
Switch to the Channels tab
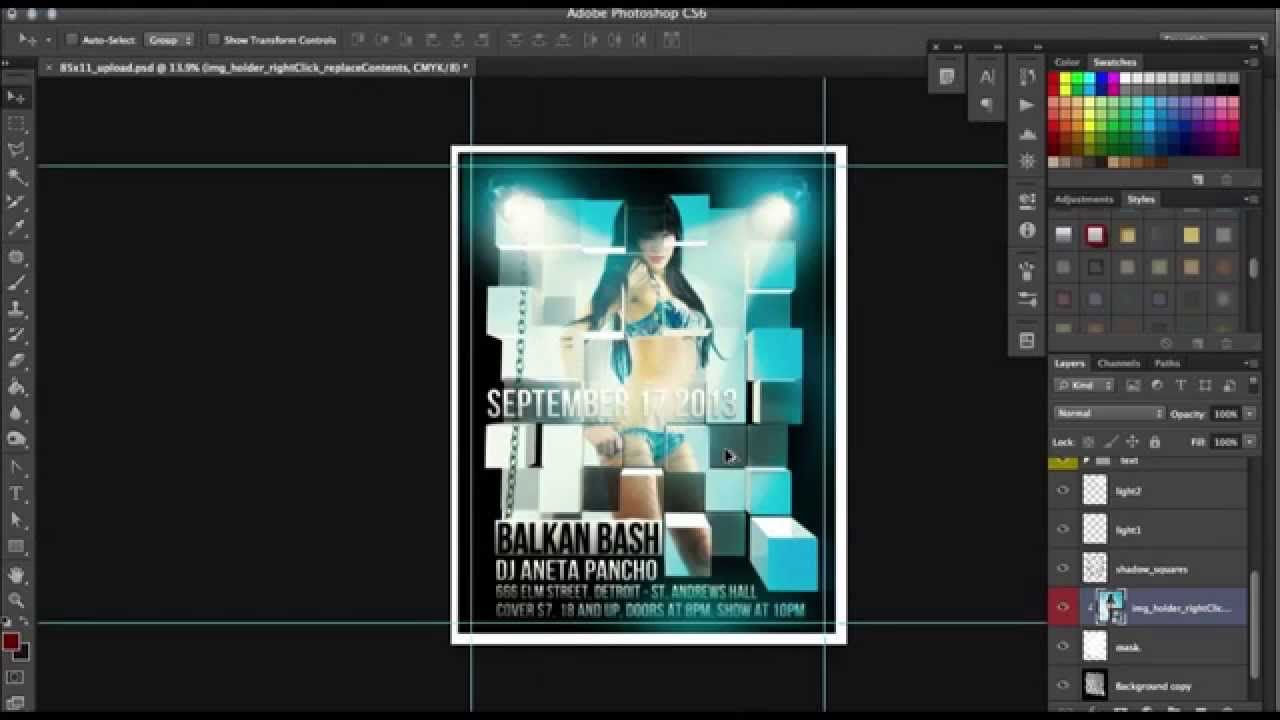point(1118,364)
